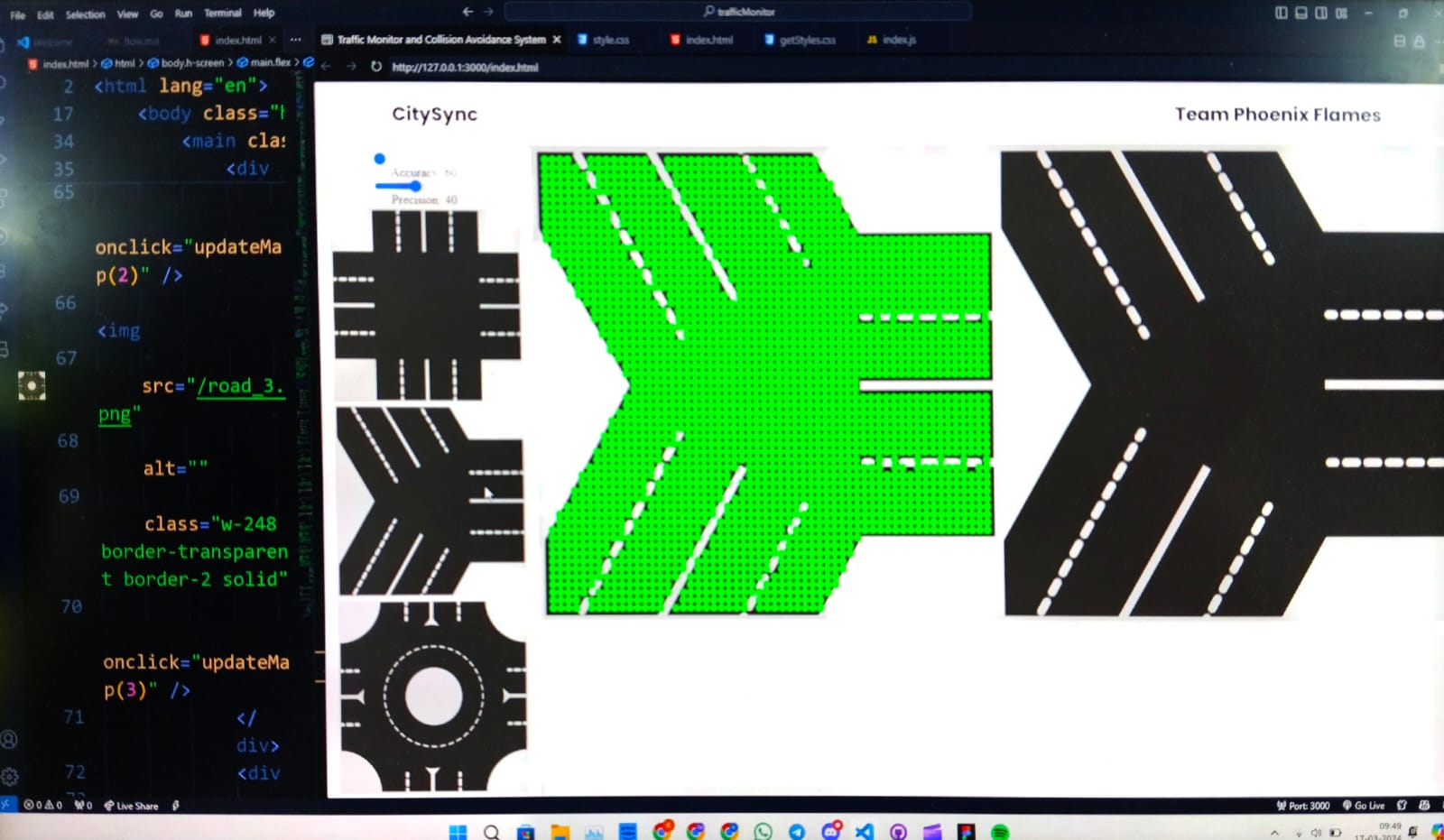
Task: Open the View menu
Action: (127, 14)
